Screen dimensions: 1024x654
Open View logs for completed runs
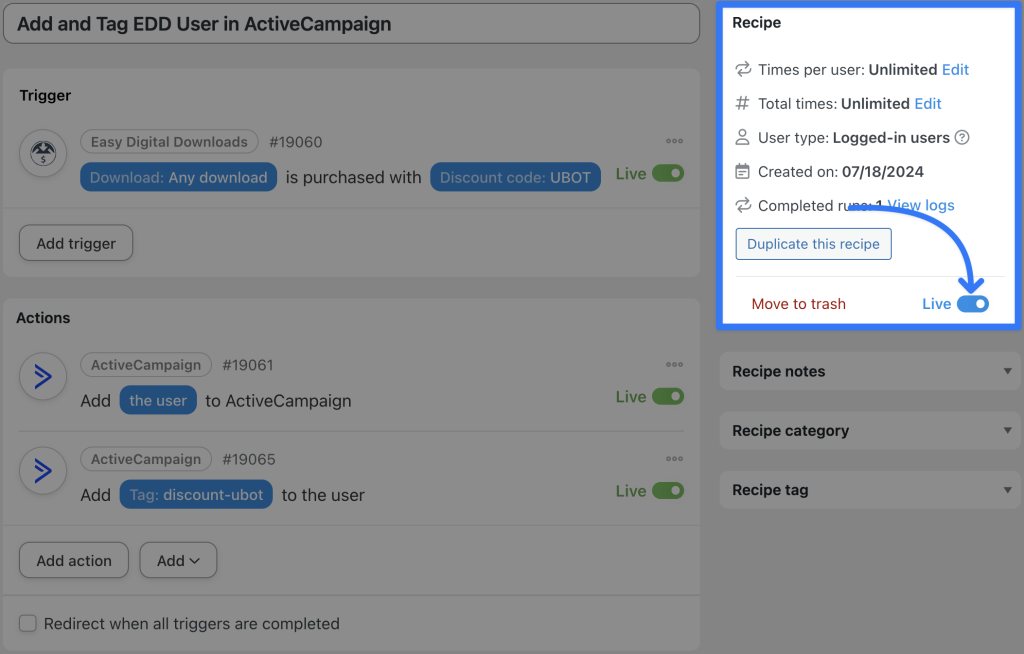click(x=920, y=205)
